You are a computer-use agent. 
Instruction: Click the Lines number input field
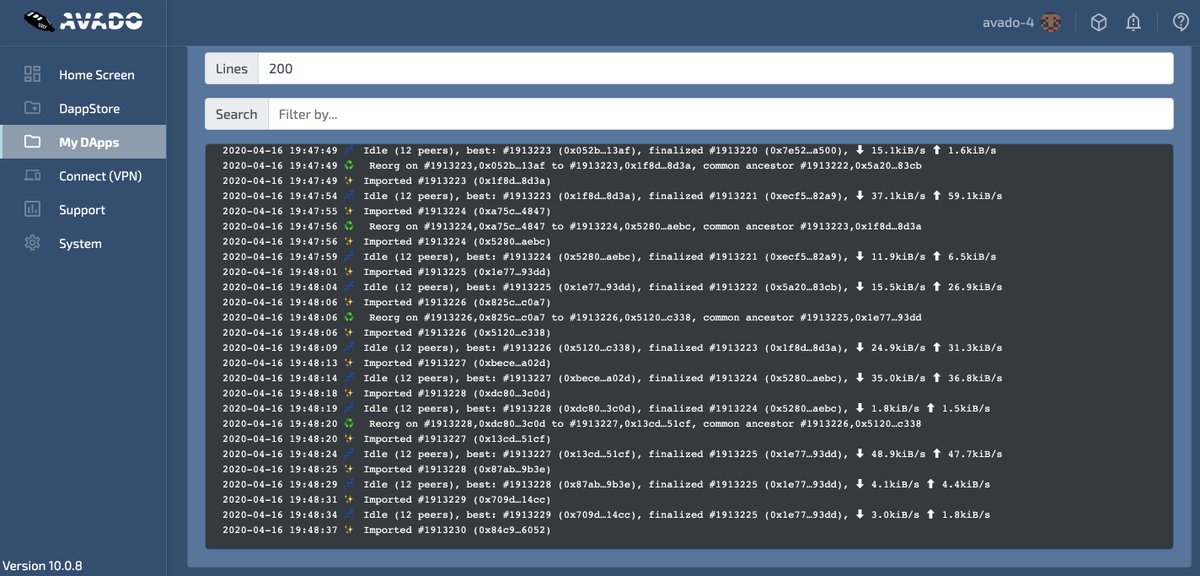[715, 69]
